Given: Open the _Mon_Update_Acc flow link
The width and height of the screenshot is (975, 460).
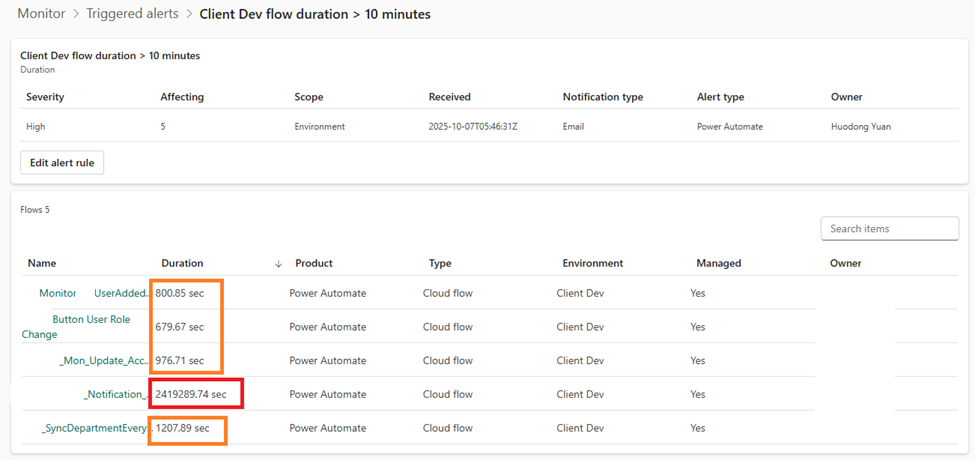Looking at the screenshot, I should pos(105,361).
